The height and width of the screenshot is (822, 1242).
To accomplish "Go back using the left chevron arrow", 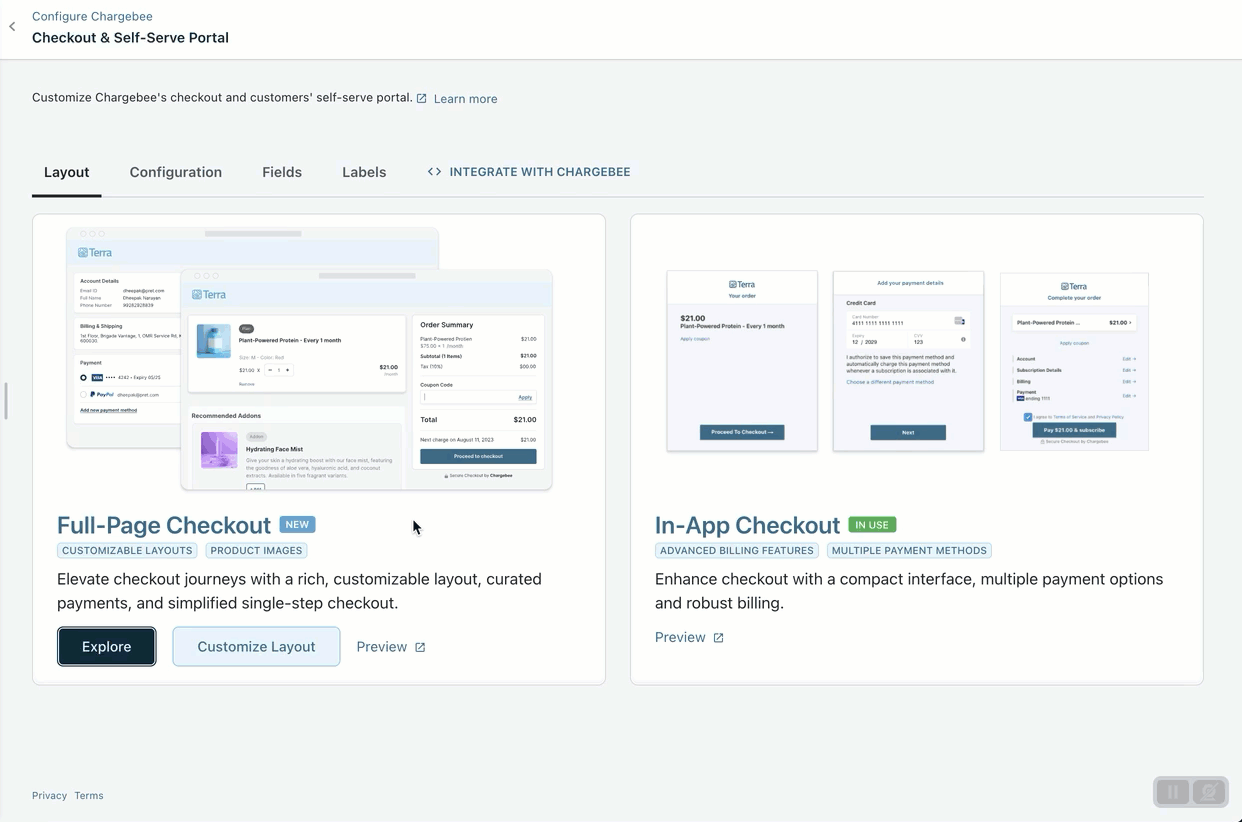I will pyautogui.click(x=12, y=27).
